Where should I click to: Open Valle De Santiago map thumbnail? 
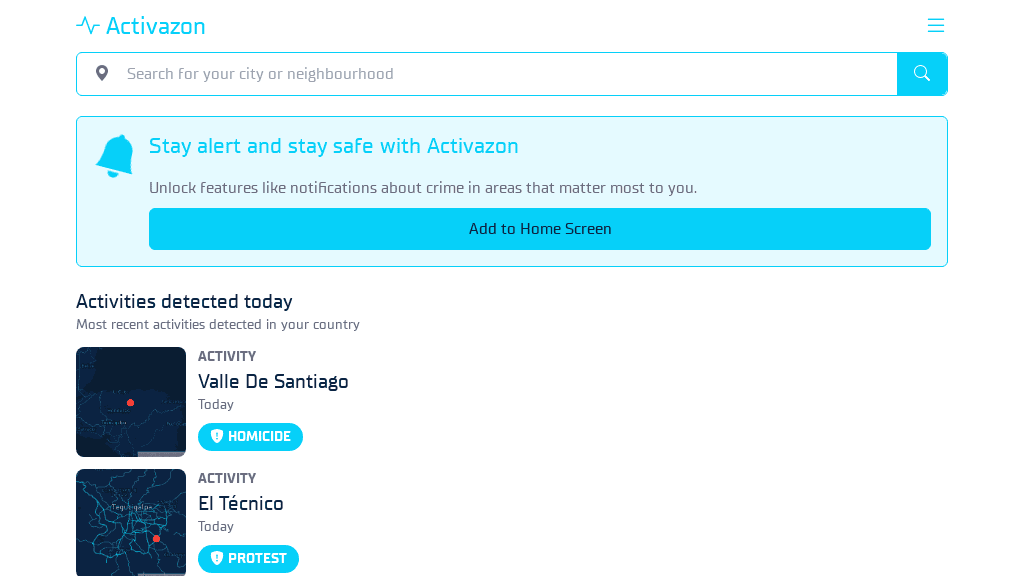[x=131, y=402]
